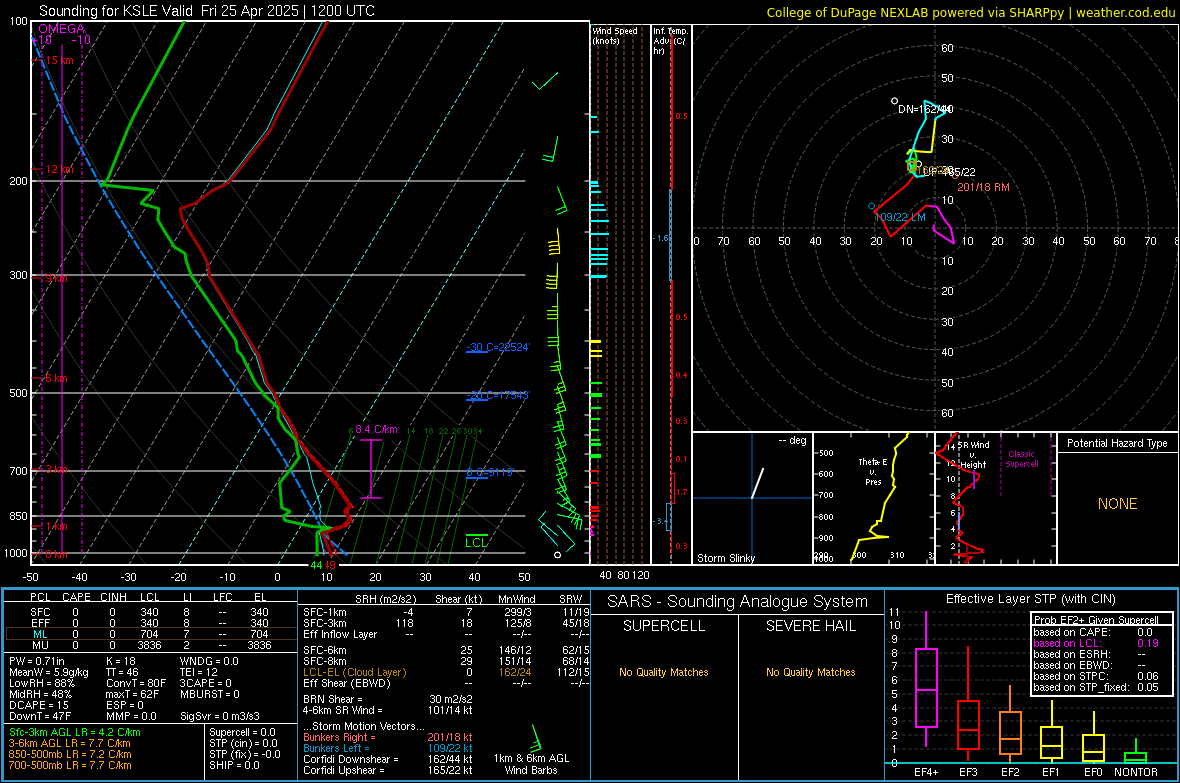Click the red 'Bunkers Right =' label
1180x783 pixels.
click(x=339, y=737)
